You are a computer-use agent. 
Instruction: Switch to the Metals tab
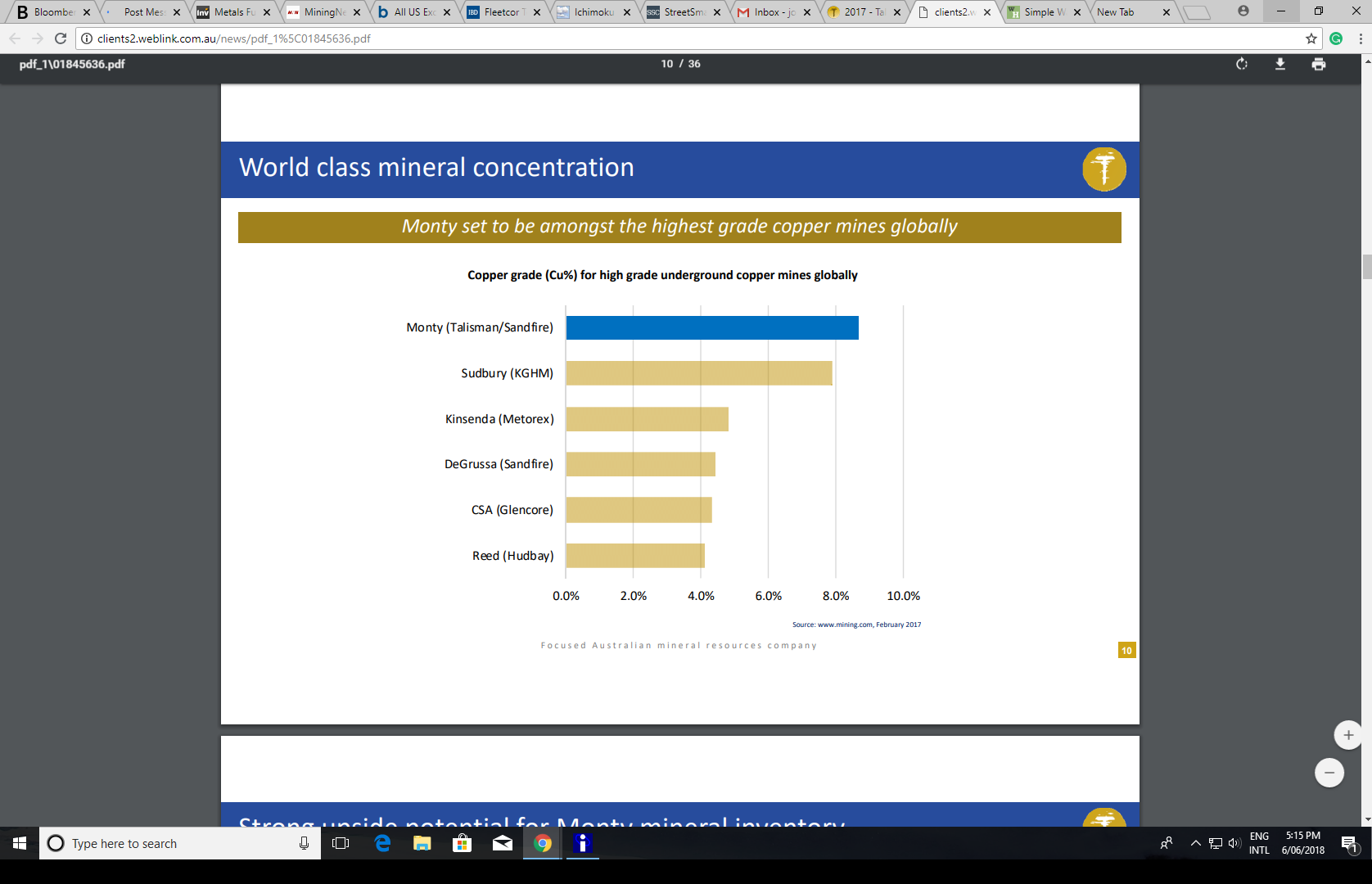point(232,12)
